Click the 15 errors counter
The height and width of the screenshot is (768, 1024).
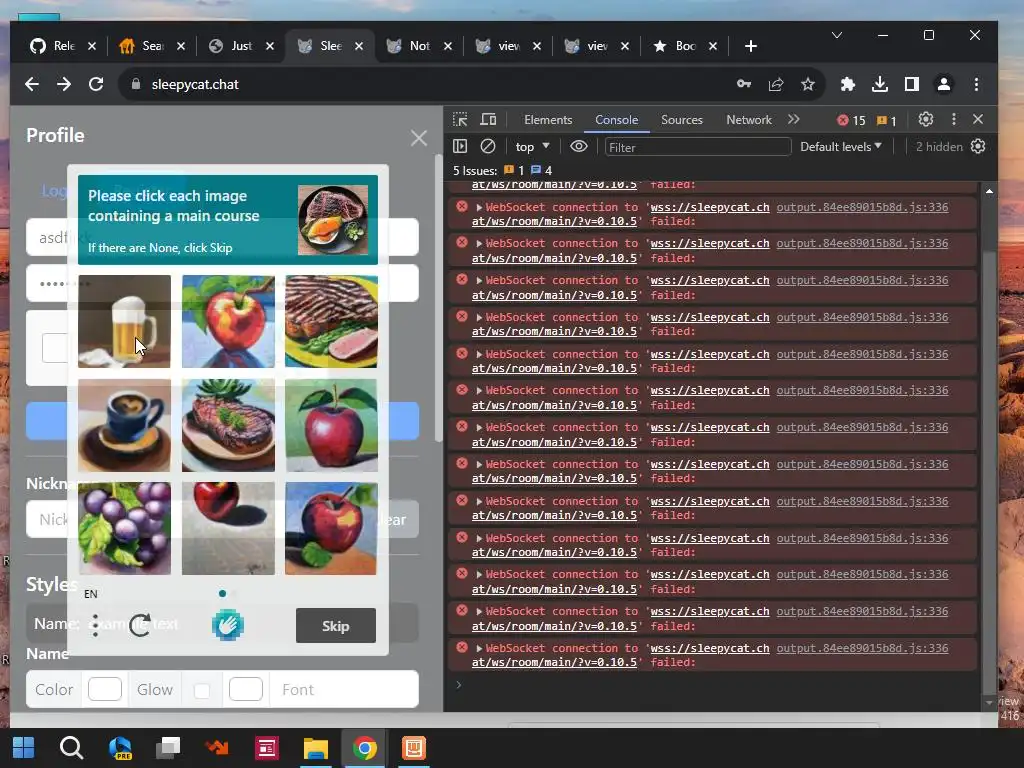coord(851,120)
